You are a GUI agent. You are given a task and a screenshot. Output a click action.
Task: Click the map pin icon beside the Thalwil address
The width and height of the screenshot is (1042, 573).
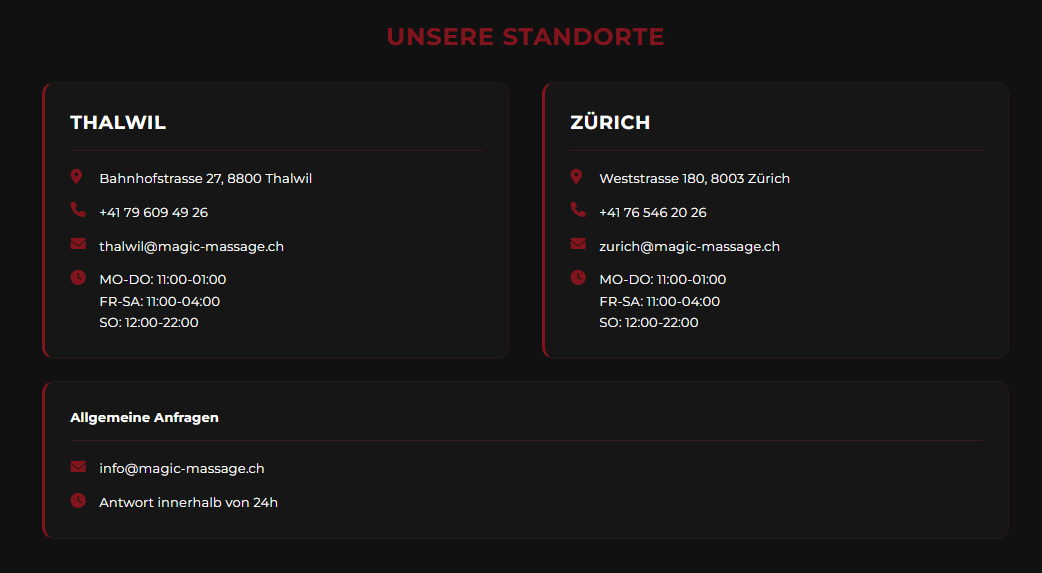76,177
